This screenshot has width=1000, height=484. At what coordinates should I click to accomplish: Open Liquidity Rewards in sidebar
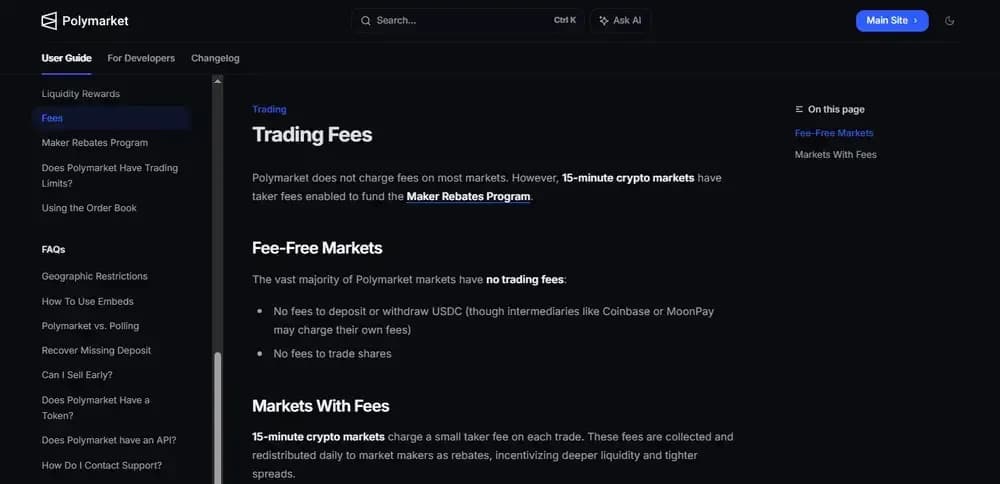coord(80,94)
